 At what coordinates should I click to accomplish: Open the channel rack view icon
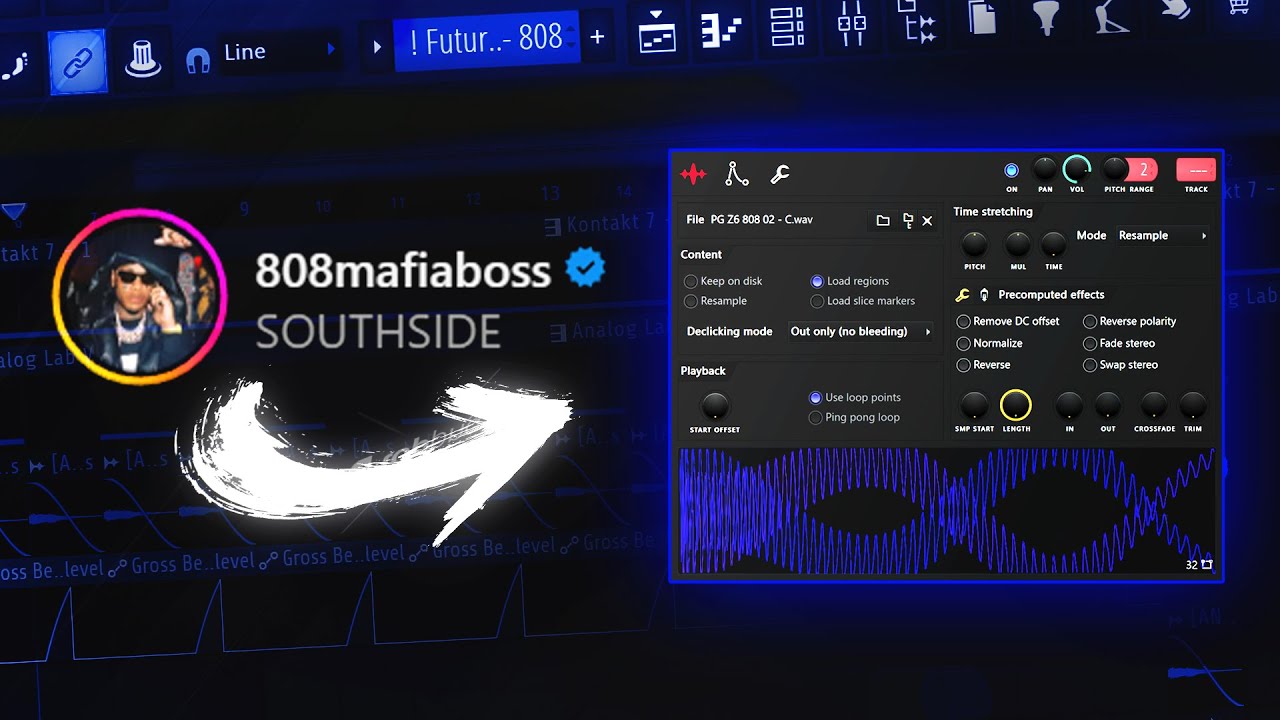787,26
